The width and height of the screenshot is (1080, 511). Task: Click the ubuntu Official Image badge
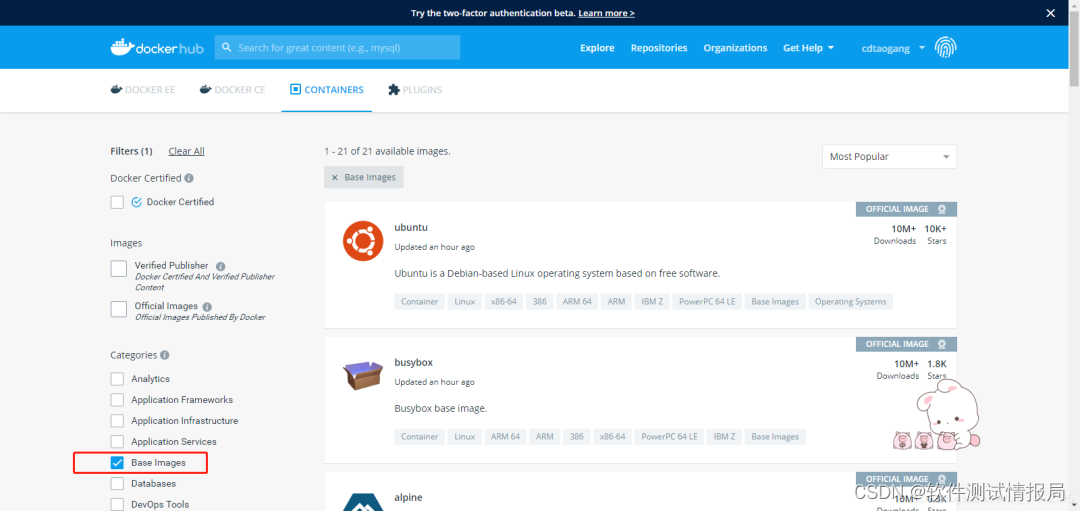coord(906,209)
